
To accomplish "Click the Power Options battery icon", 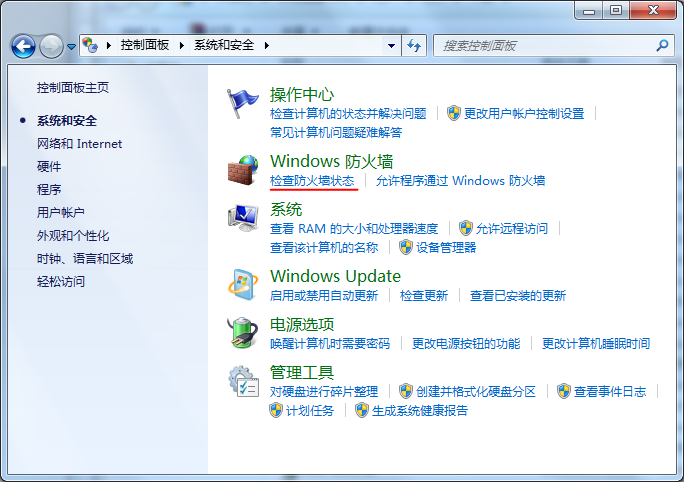I will [243, 333].
